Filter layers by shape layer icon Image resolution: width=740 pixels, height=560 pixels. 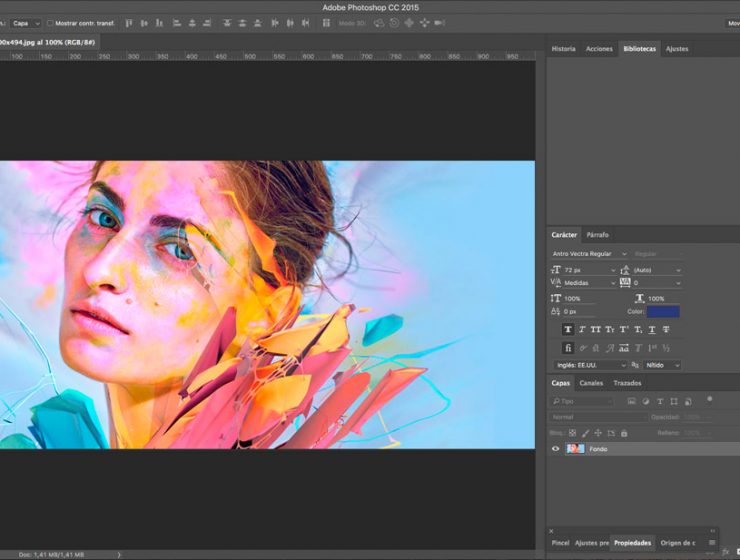(674, 401)
